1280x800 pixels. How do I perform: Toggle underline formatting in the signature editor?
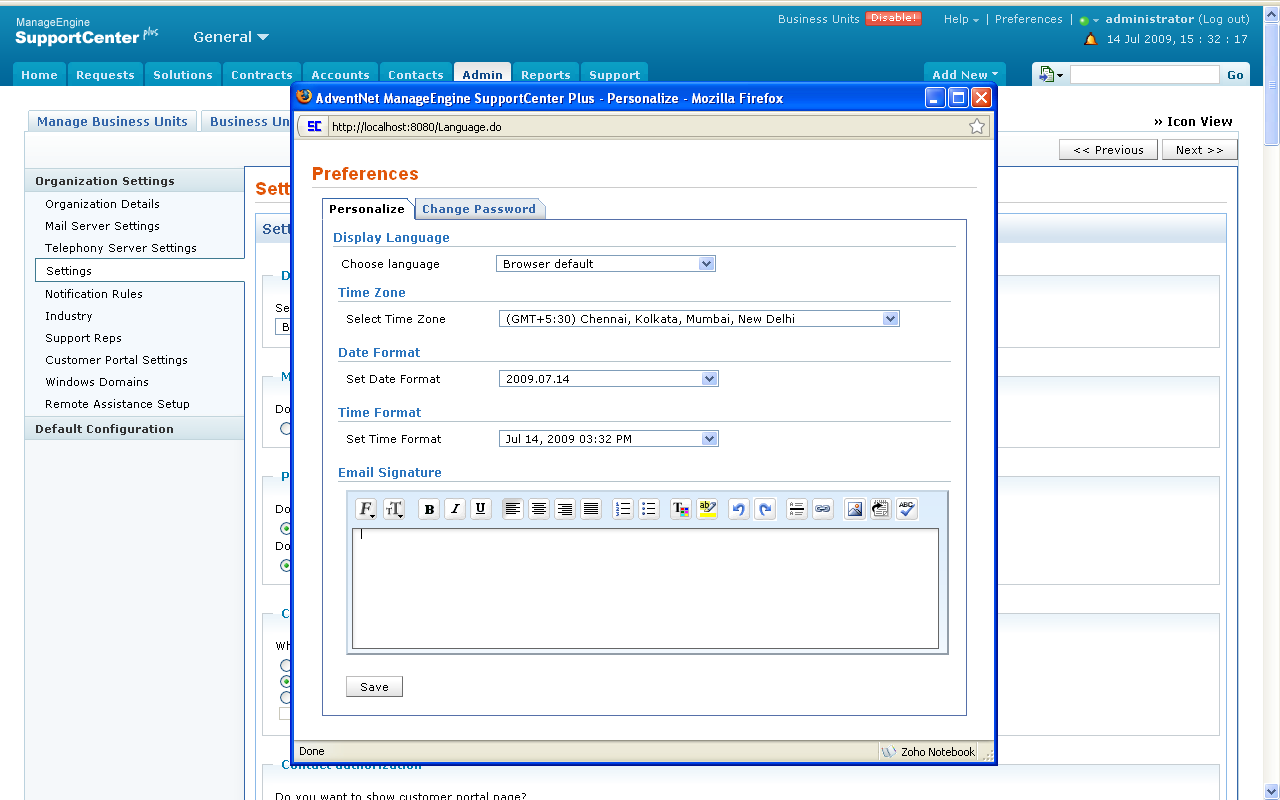coord(481,509)
